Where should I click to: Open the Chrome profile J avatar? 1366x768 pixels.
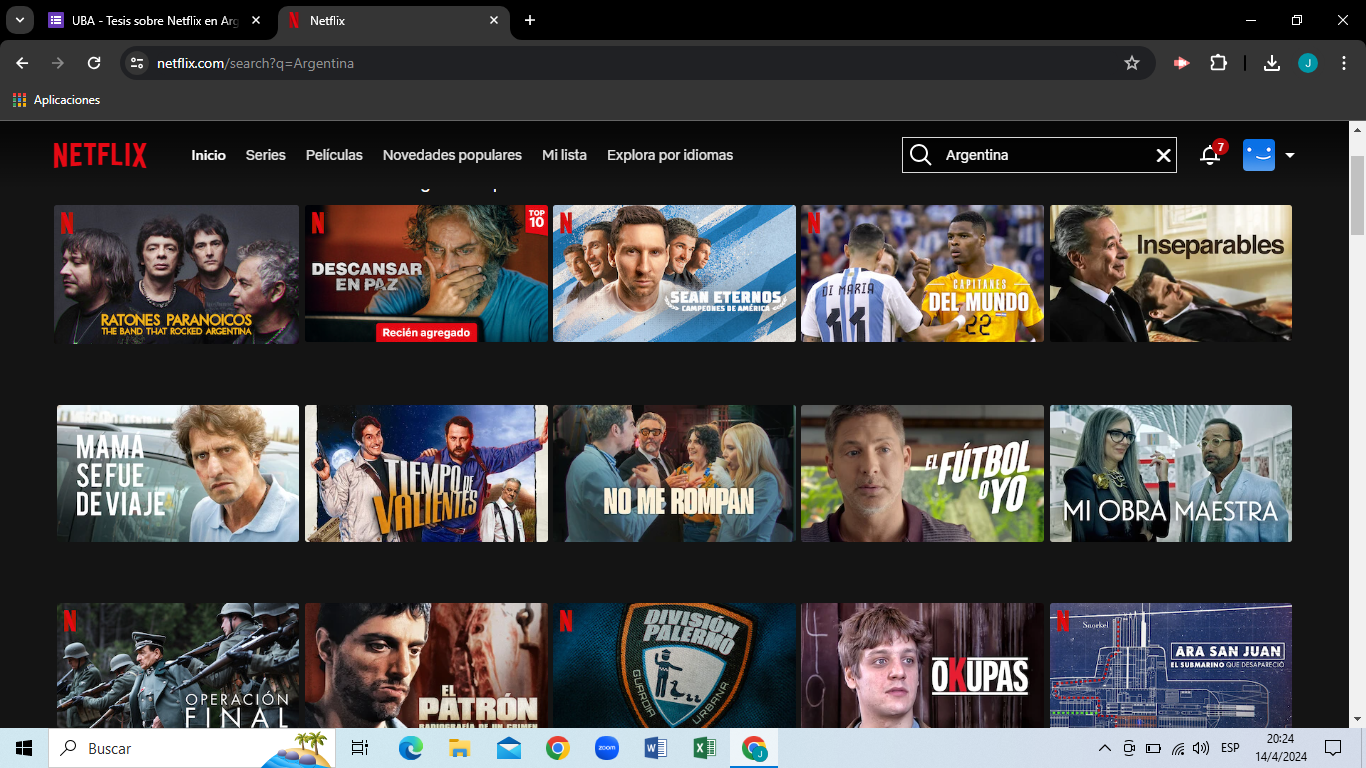pyautogui.click(x=1308, y=63)
